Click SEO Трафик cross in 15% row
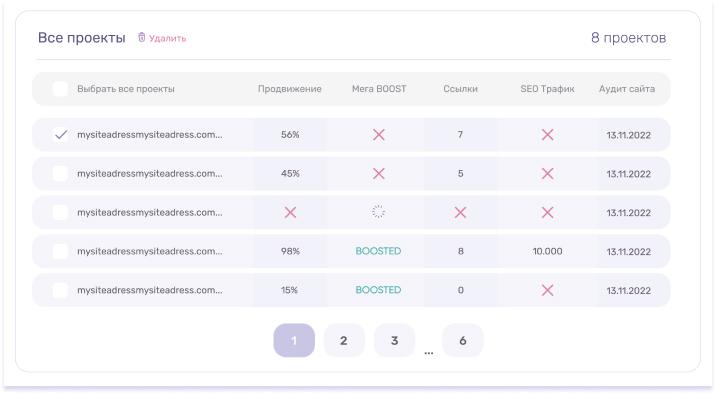The width and height of the screenshot is (716, 394). coord(548,290)
